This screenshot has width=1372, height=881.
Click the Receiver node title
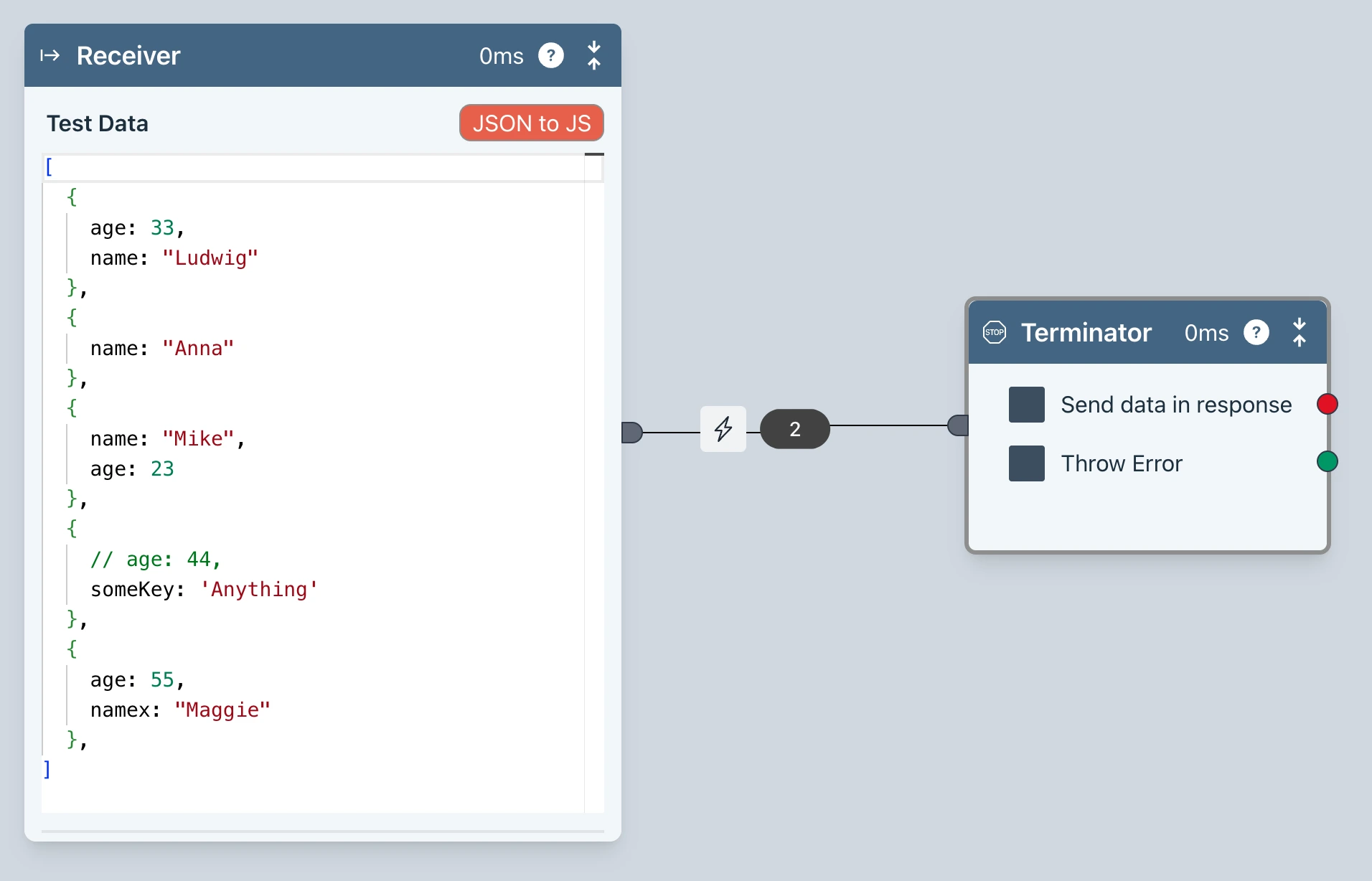click(x=128, y=56)
